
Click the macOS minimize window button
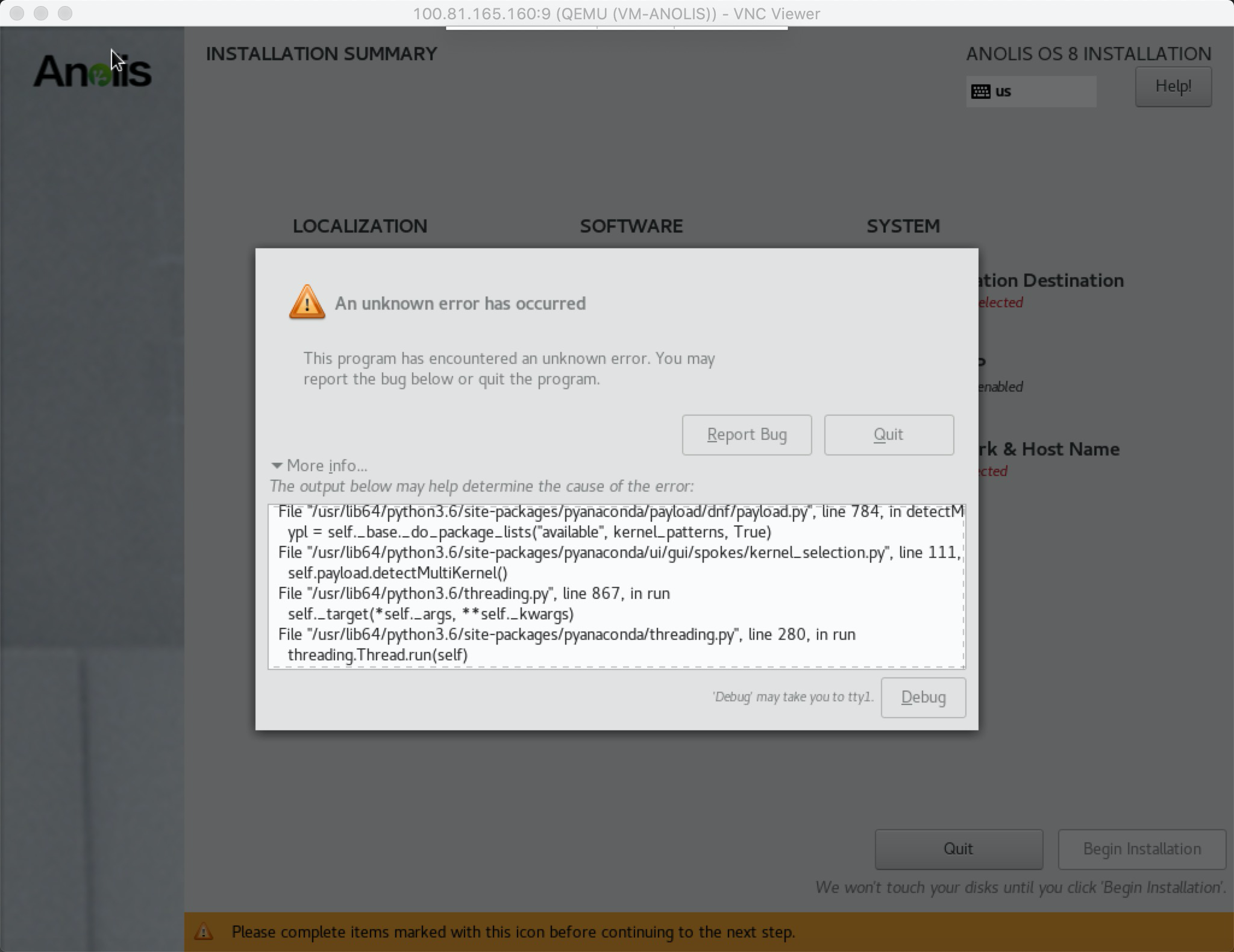click(x=41, y=13)
